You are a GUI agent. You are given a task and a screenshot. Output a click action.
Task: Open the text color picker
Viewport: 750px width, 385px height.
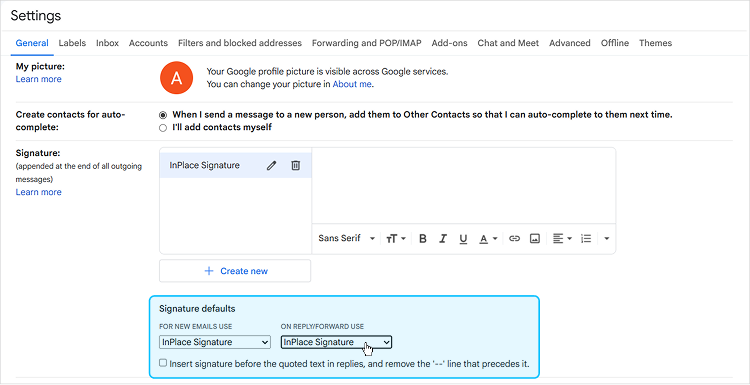pyautogui.click(x=488, y=238)
